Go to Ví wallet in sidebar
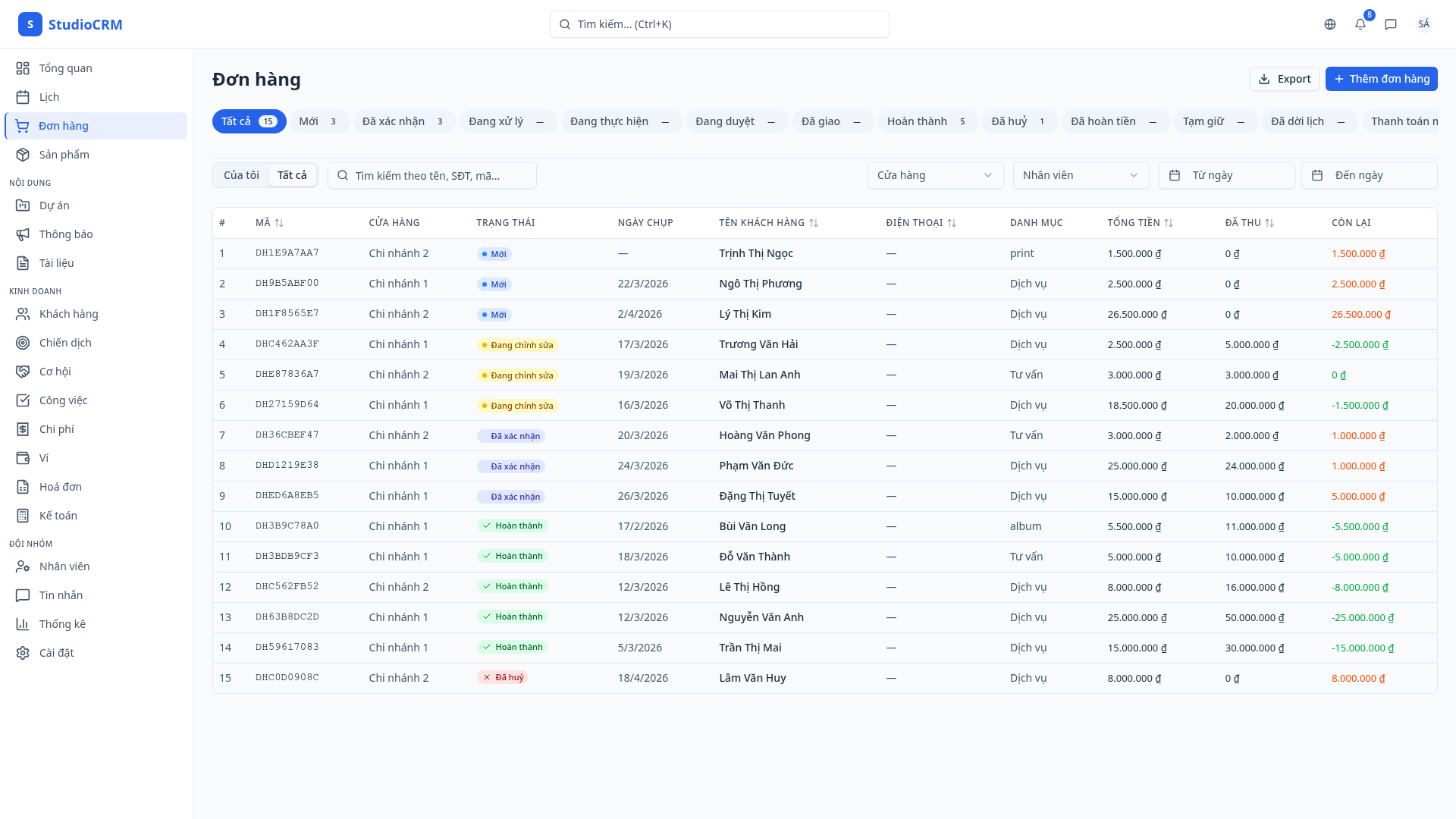Image resolution: width=1456 pixels, height=819 pixels. [x=43, y=458]
